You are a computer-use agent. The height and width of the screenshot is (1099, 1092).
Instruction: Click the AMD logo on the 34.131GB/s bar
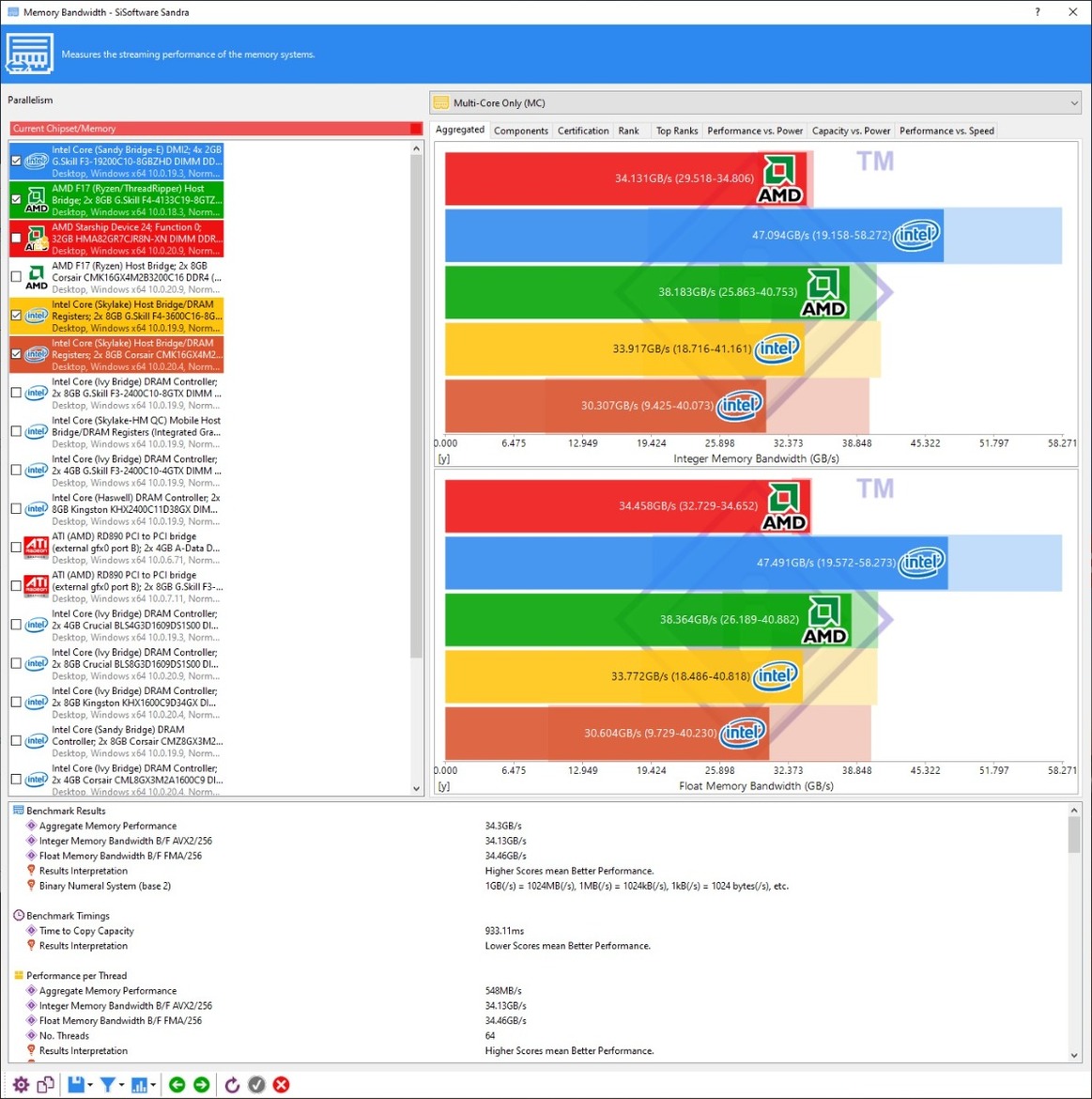point(779,178)
